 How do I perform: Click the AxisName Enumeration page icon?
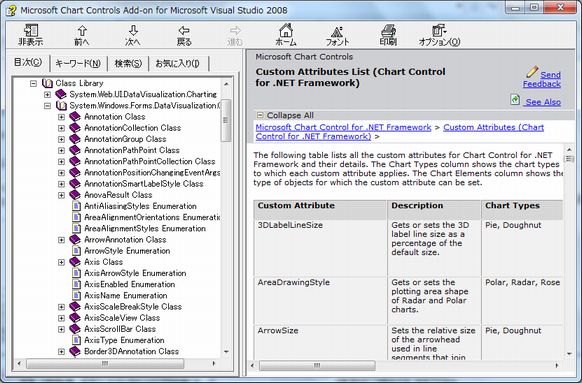coord(76,295)
